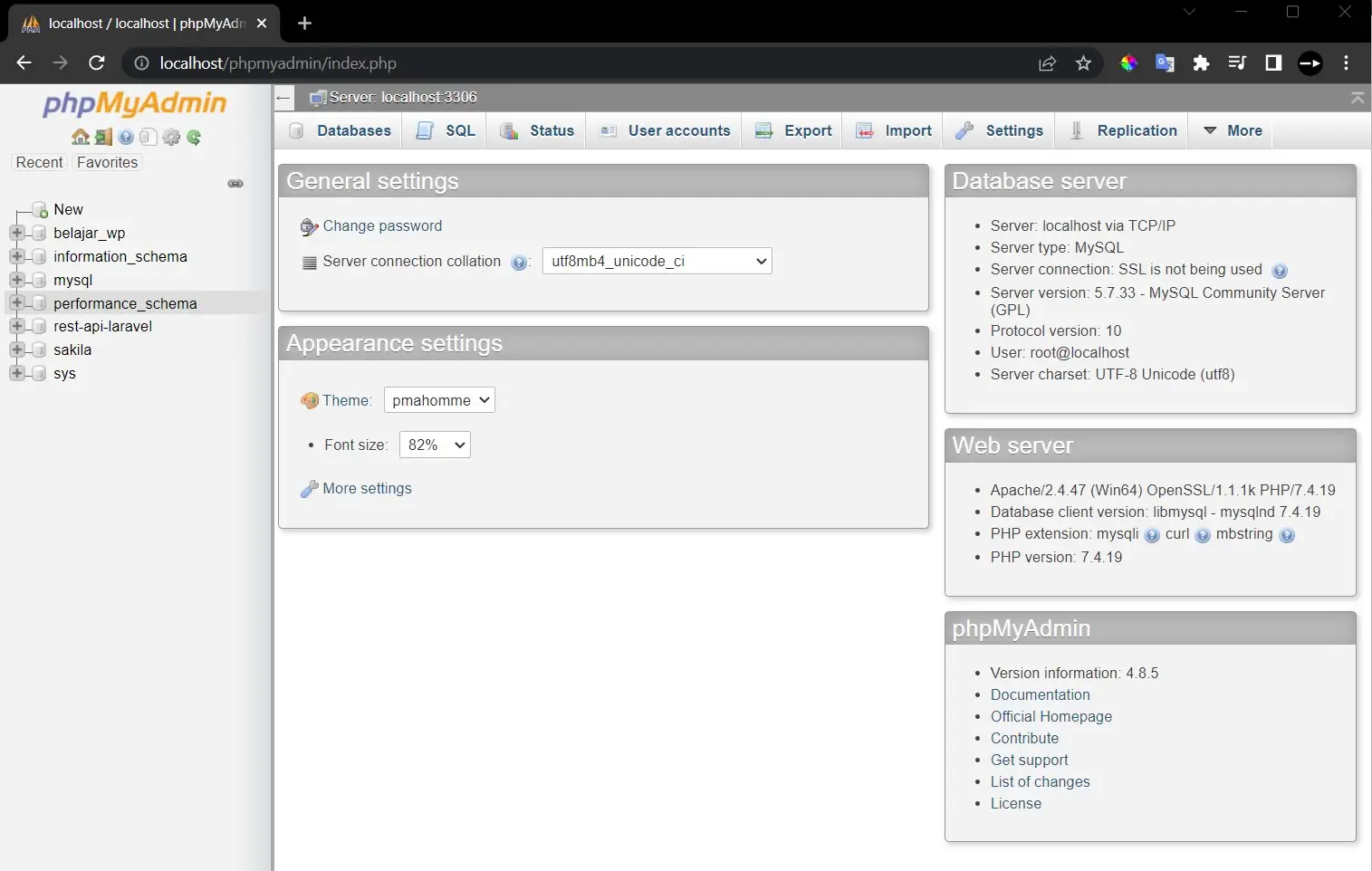Screen dimensions: 1372x871
Task: Open navigation panel settings gear icon
Action: pyautogui.click(x=171, y=137)
